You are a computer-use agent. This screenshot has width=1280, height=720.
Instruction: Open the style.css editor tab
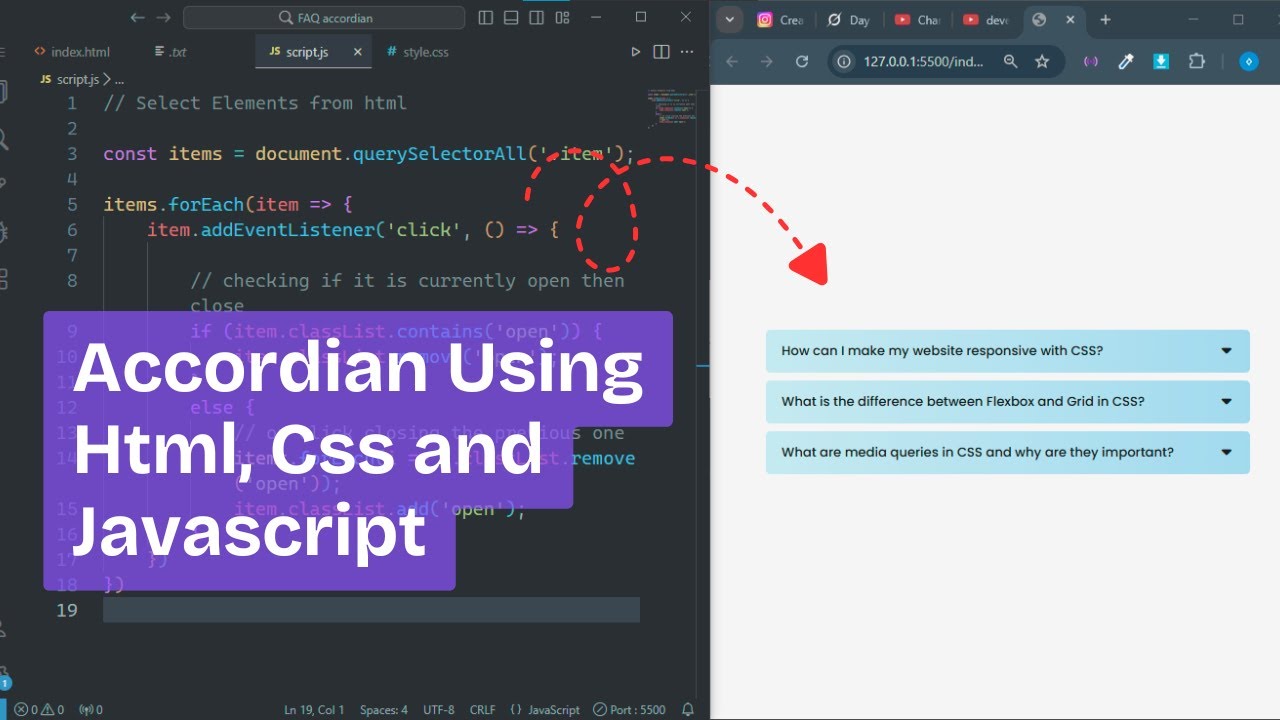coord(418,52)
